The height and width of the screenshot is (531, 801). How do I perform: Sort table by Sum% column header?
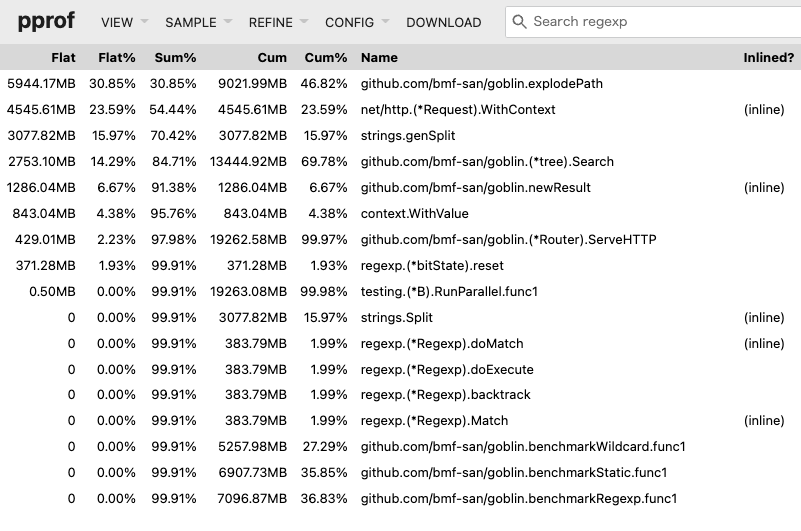pos(175,58)
